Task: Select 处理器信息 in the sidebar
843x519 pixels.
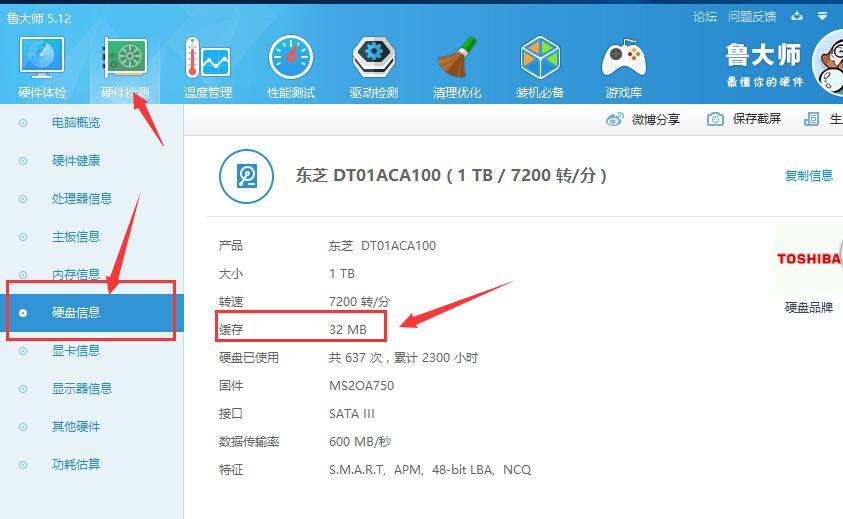Action: pos(82,198)
